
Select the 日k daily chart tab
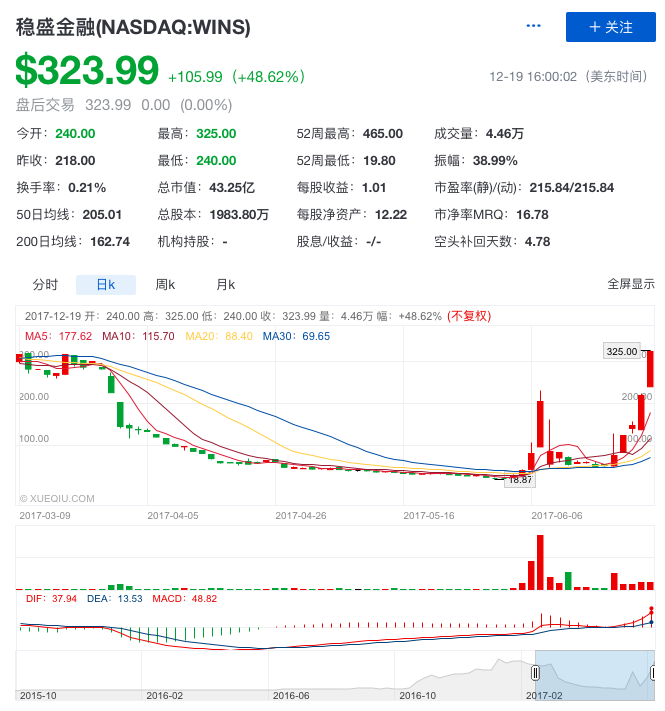(106, 285)
